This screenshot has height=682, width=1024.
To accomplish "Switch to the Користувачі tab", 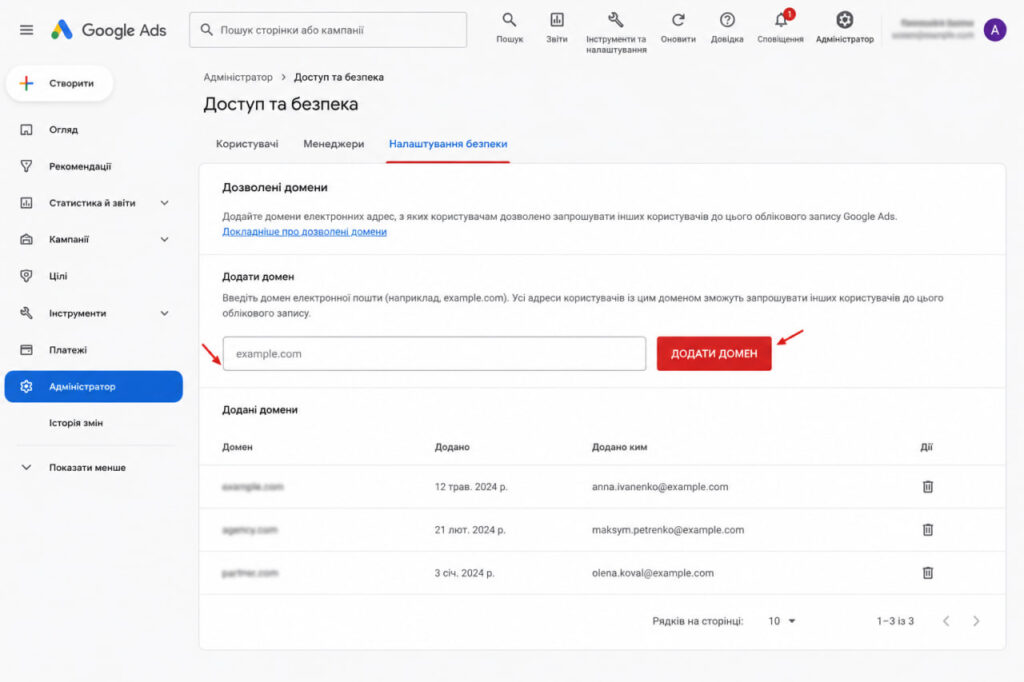I will [x=247, y=144].
